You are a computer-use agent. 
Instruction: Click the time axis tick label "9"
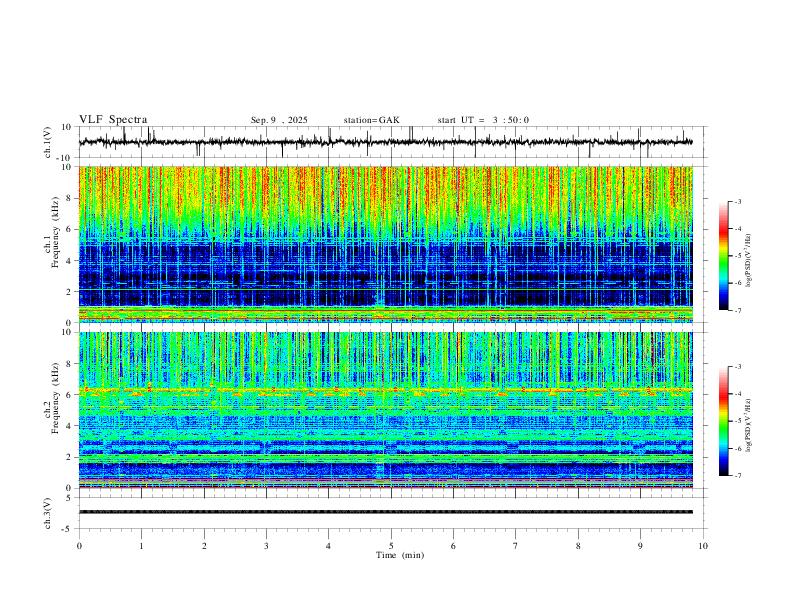click(640, 546)
